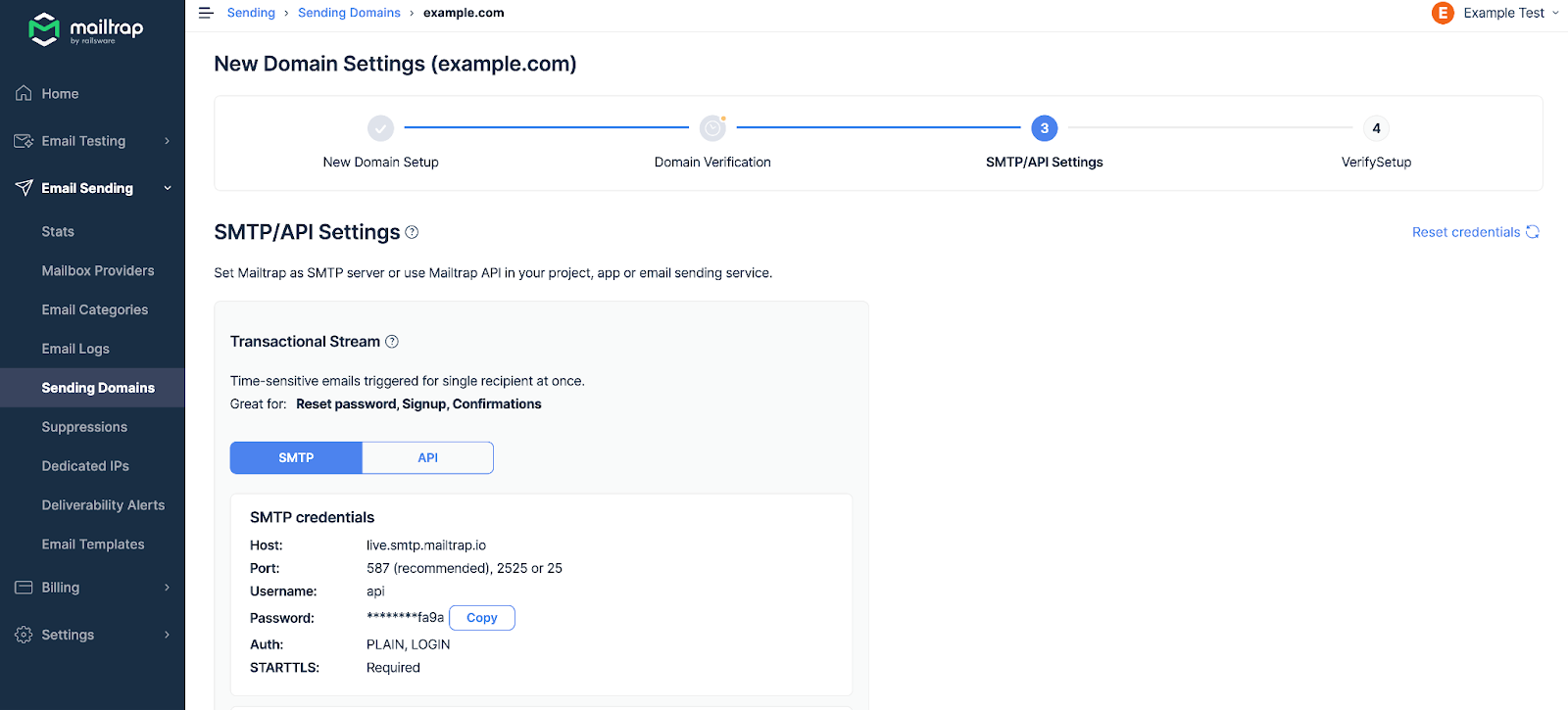This screenshot has width=1568, height=710.
Task: Select Sending Domains sidebar item
Action: pyautogui.click(x=92, y=388)
